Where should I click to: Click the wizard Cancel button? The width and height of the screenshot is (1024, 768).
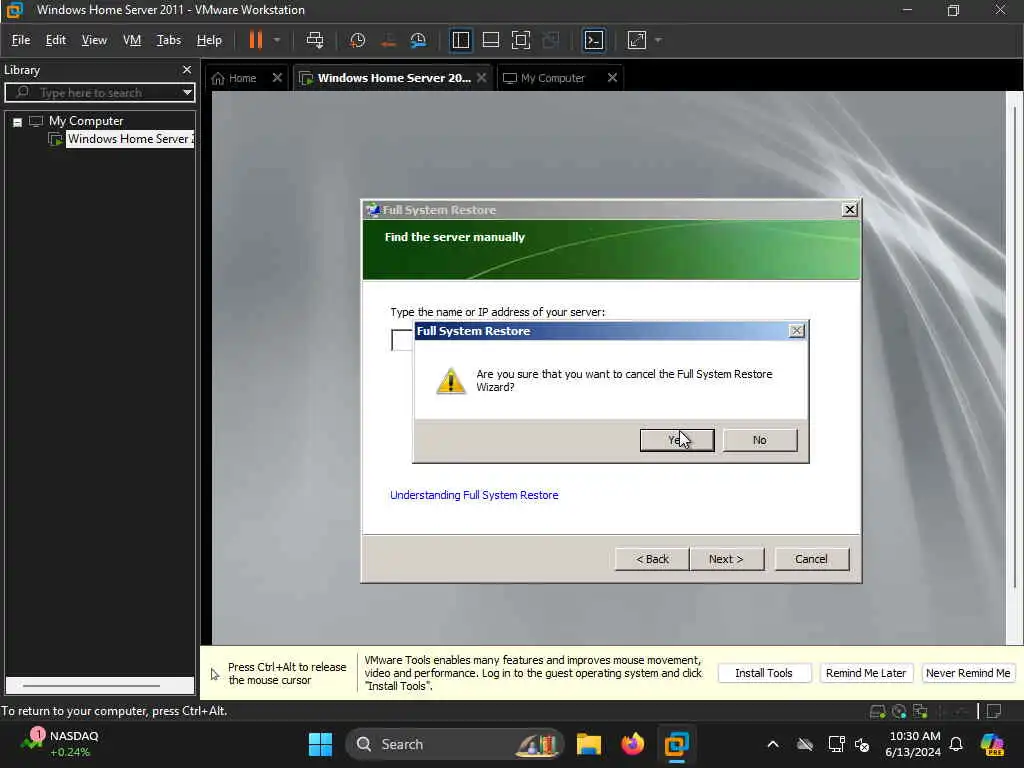coord(811,559)
